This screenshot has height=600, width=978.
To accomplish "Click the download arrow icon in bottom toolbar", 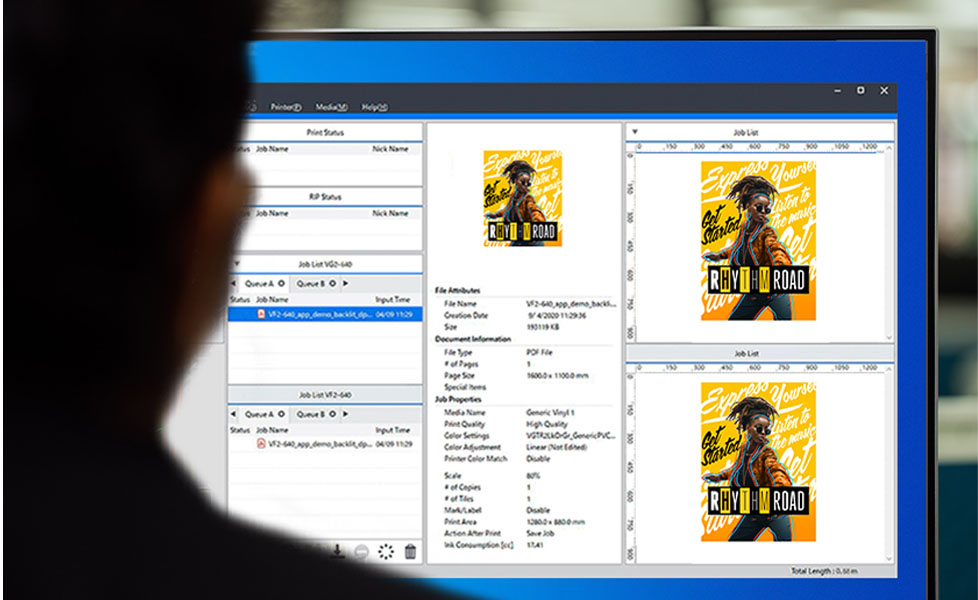I will (338, 551).
